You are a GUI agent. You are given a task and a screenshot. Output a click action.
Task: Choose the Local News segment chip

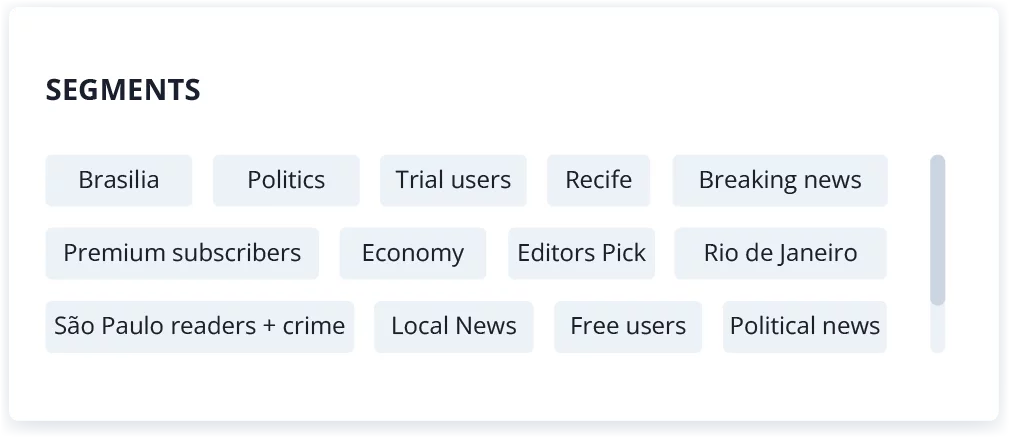click(x=453, y=326)
